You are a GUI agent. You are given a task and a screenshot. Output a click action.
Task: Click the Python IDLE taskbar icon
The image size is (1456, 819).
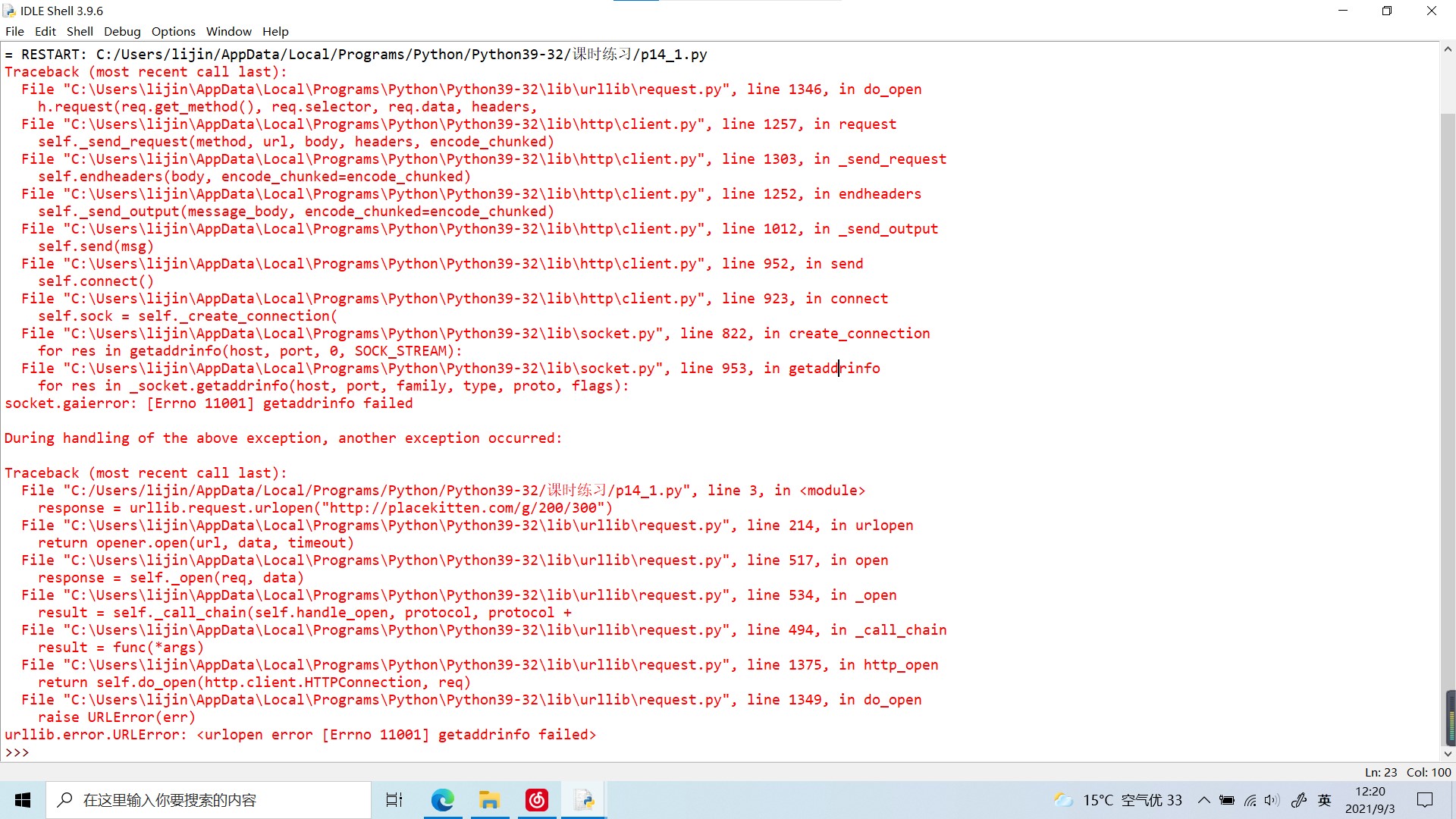tap(584, 800)
